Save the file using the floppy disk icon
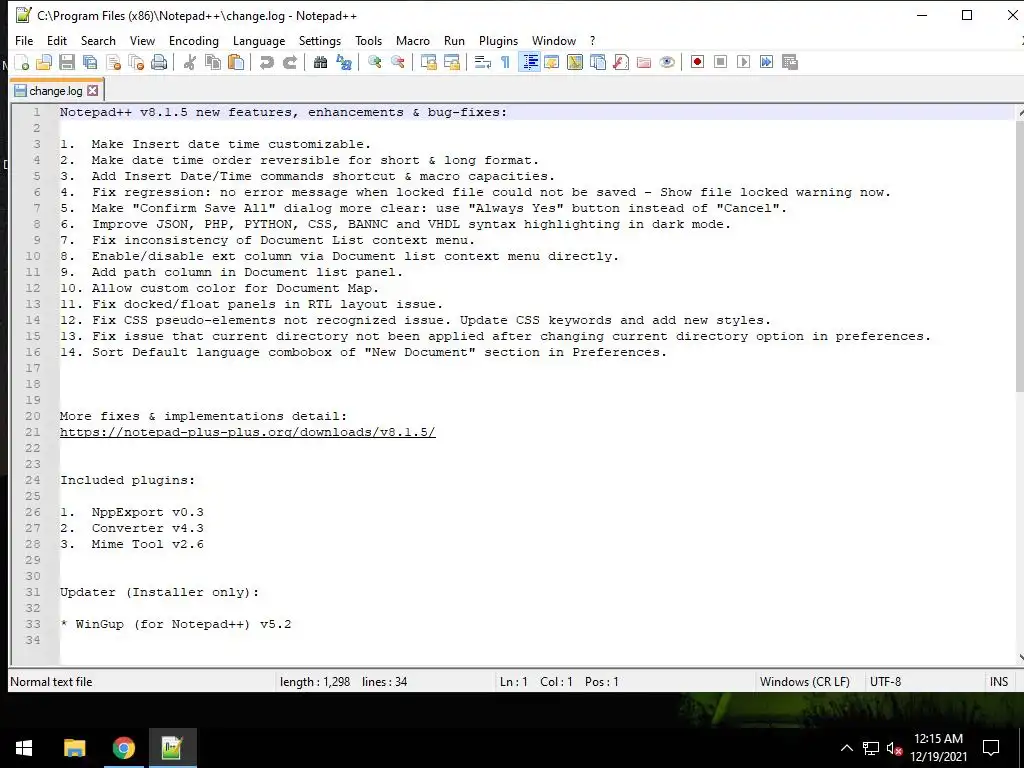 [67, 62]
